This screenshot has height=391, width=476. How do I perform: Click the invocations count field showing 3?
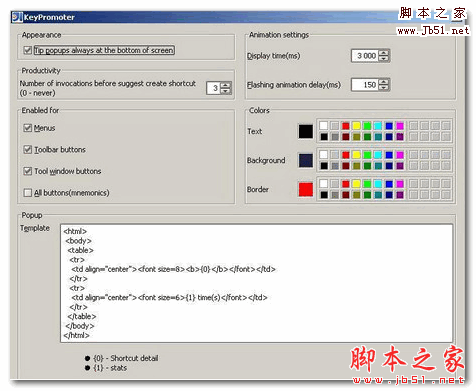coord(214,88)
